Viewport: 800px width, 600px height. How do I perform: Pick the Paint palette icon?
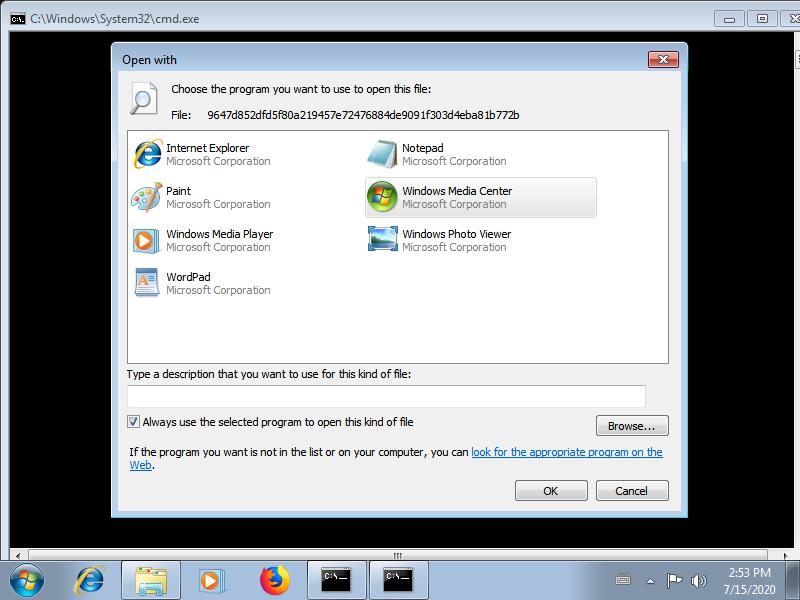(x=147, y=197)
